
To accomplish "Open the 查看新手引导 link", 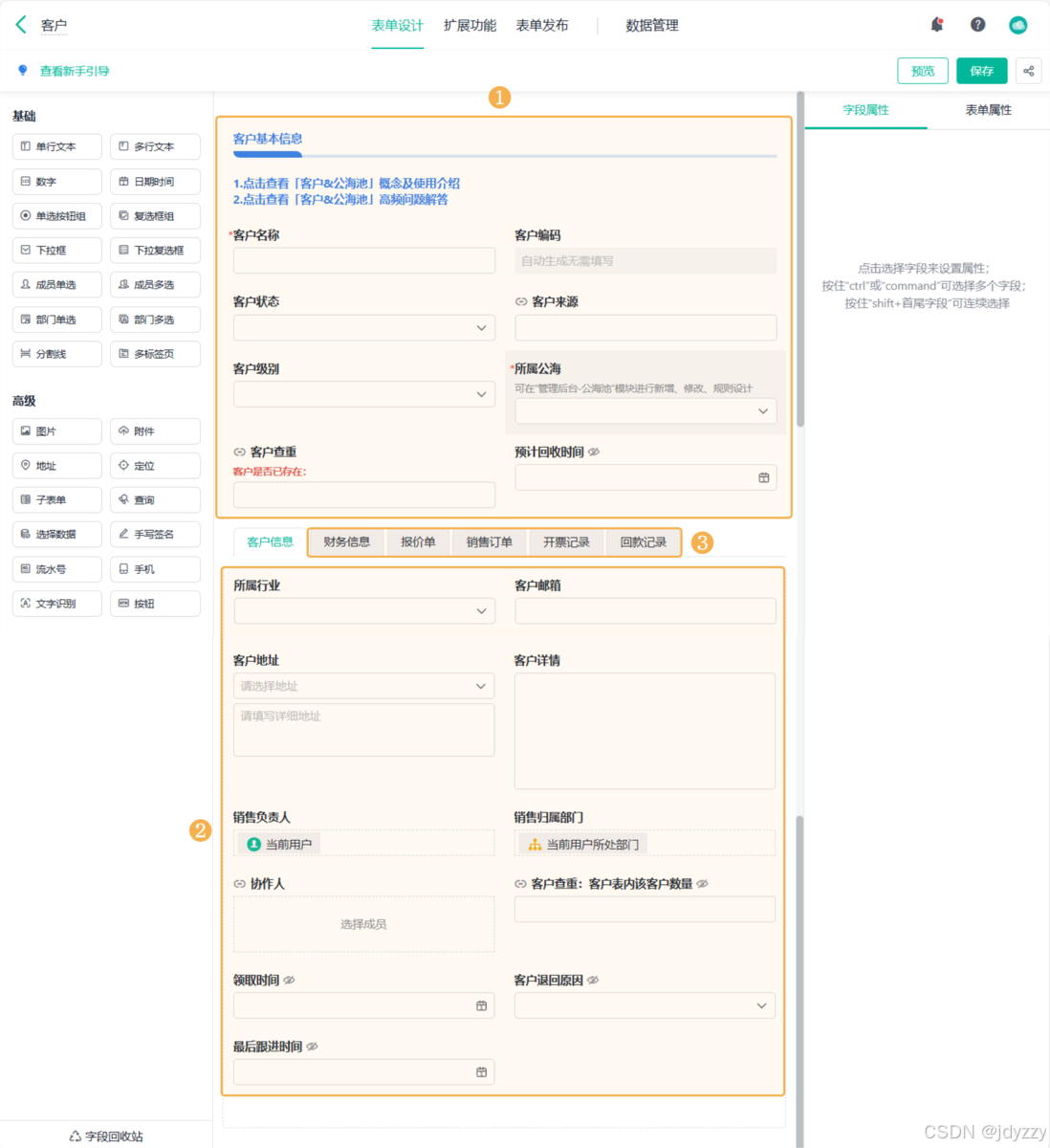I will click(x=75, y=71).
